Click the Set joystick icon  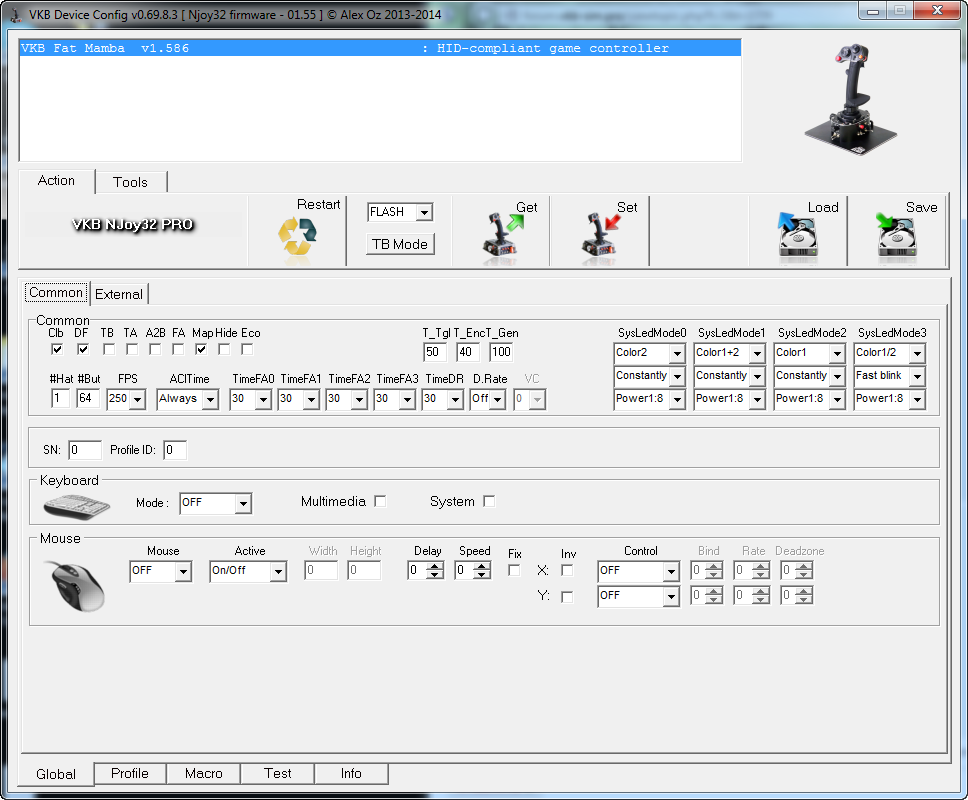600,235
